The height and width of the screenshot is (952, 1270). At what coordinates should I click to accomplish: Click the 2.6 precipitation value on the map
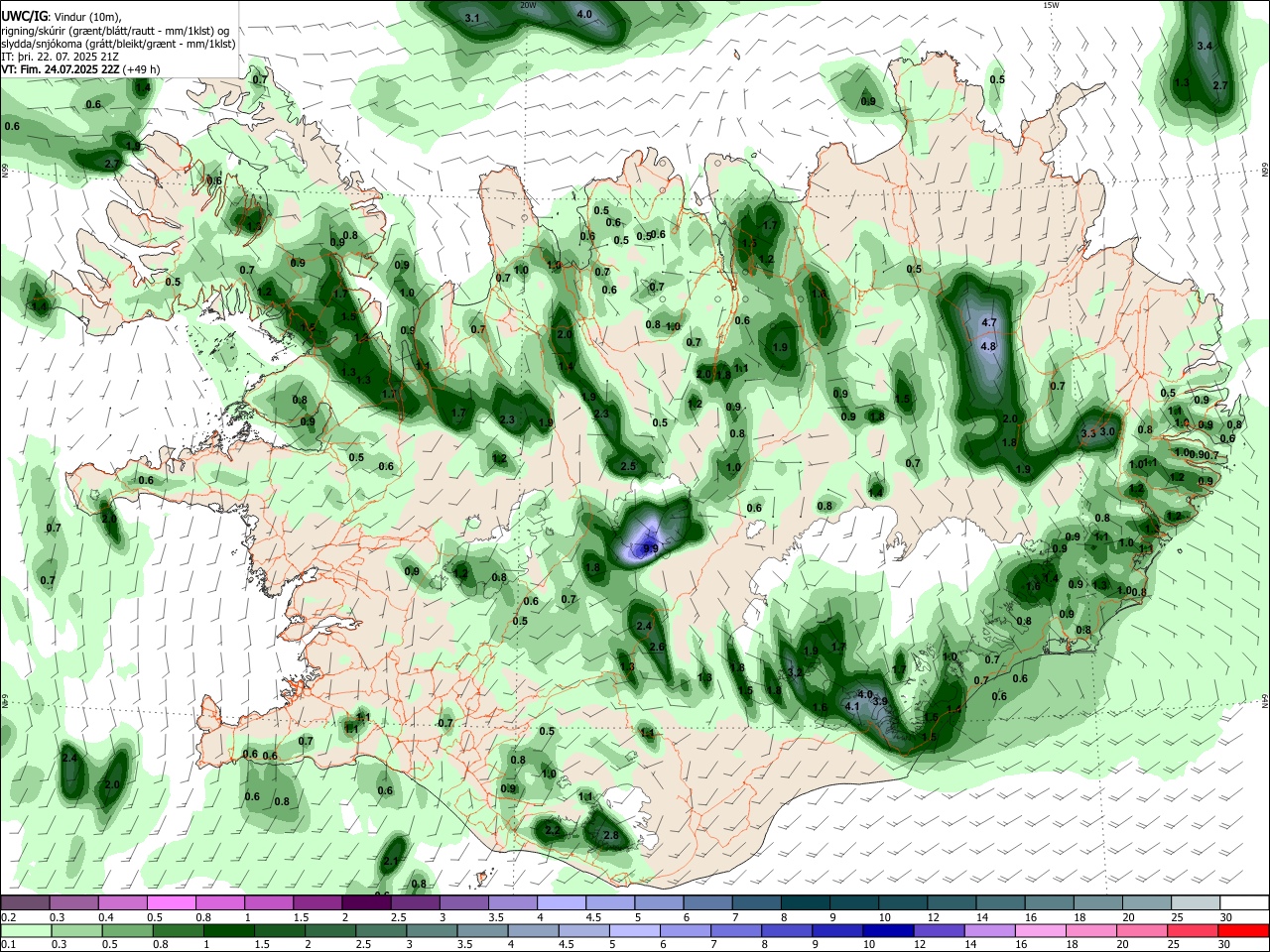pos(656,647)
